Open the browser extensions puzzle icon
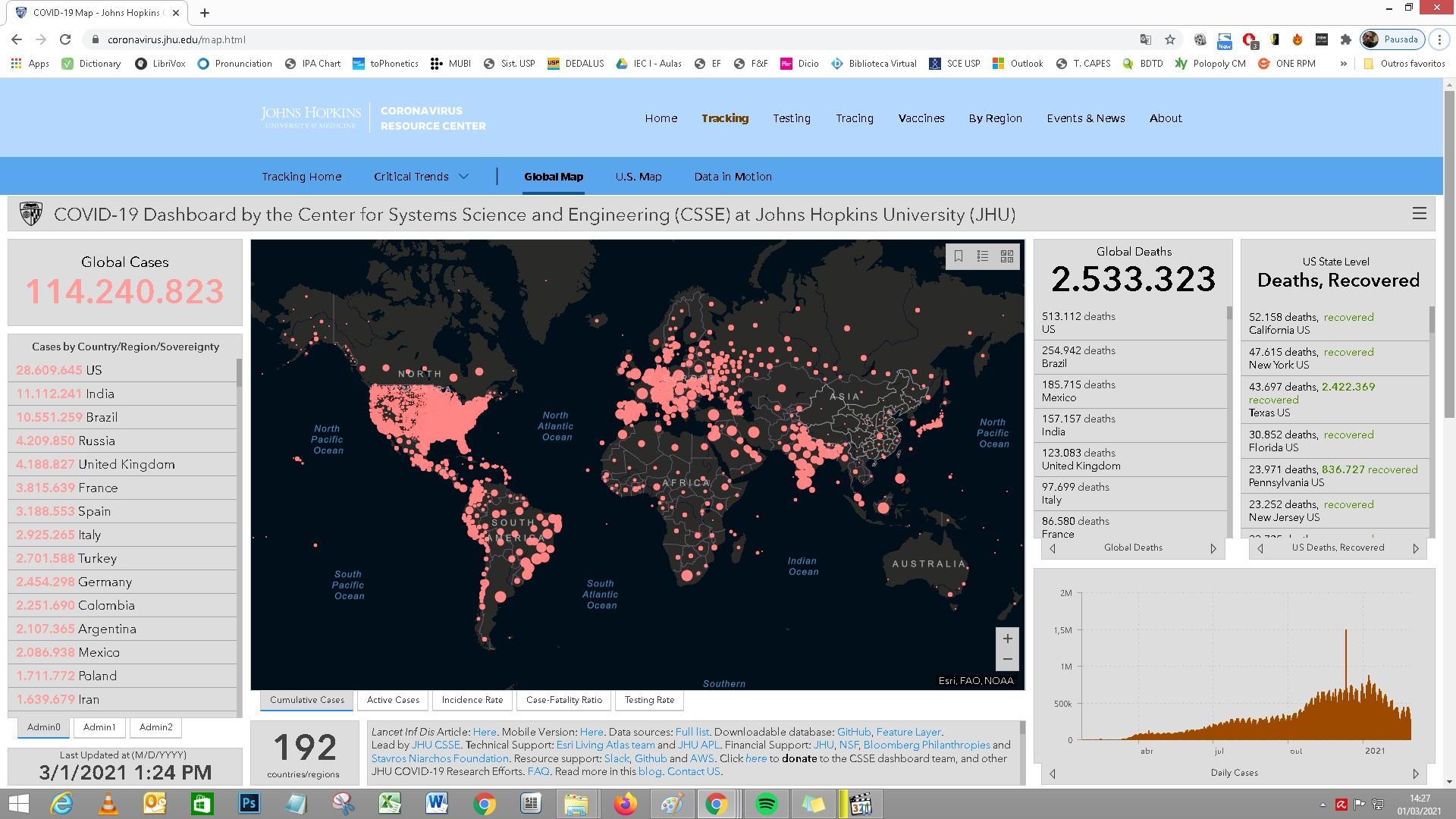The width and height of the screenshot is (1456, 819). pos(1346,39)
